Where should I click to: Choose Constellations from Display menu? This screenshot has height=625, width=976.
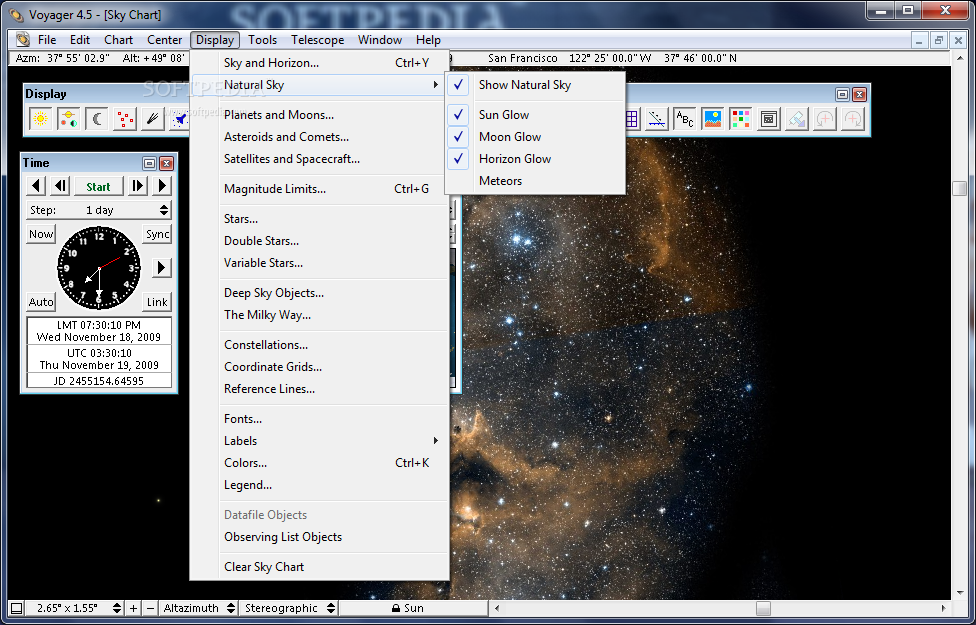coord(319,345)
